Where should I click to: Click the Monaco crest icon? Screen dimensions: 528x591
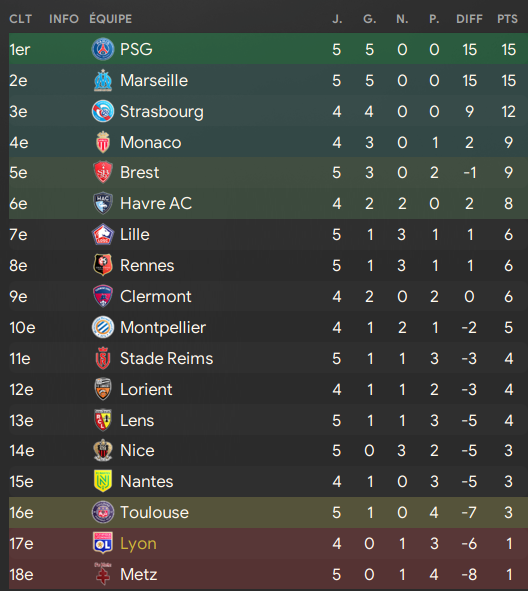103,142
